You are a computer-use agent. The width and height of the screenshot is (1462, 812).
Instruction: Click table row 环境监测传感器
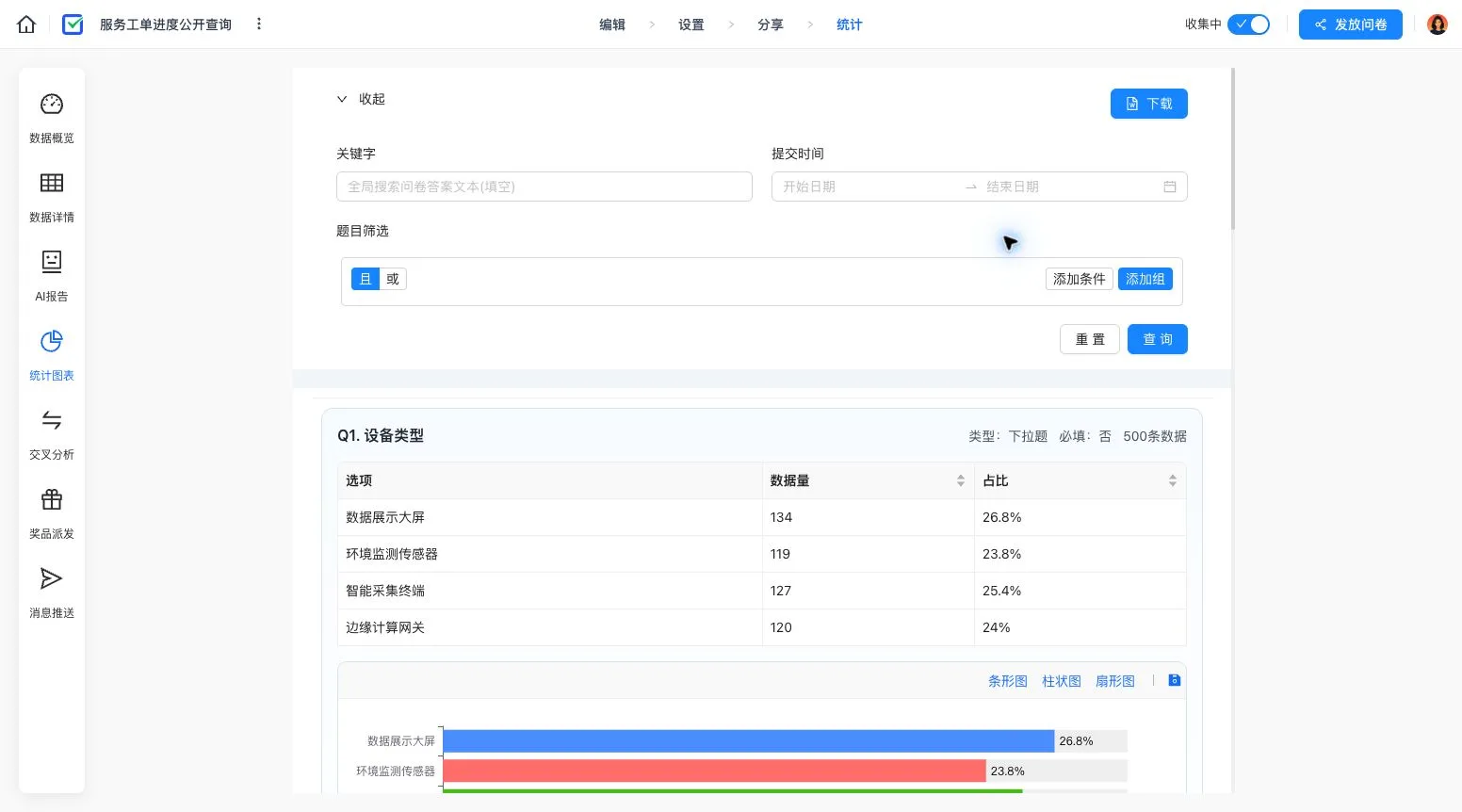761,554
